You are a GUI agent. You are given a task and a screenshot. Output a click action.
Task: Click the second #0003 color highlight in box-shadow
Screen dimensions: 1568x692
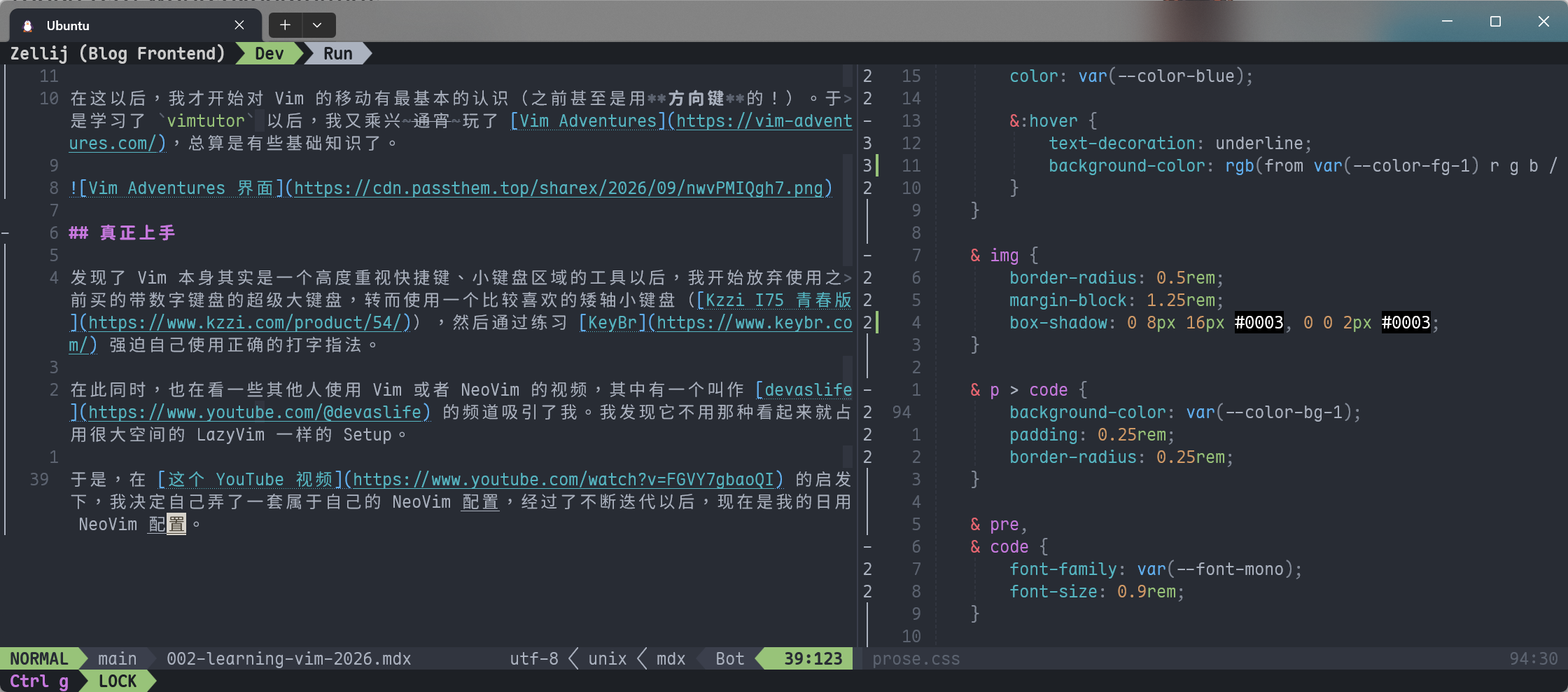pyautogui.click(x=1406, y=322)
